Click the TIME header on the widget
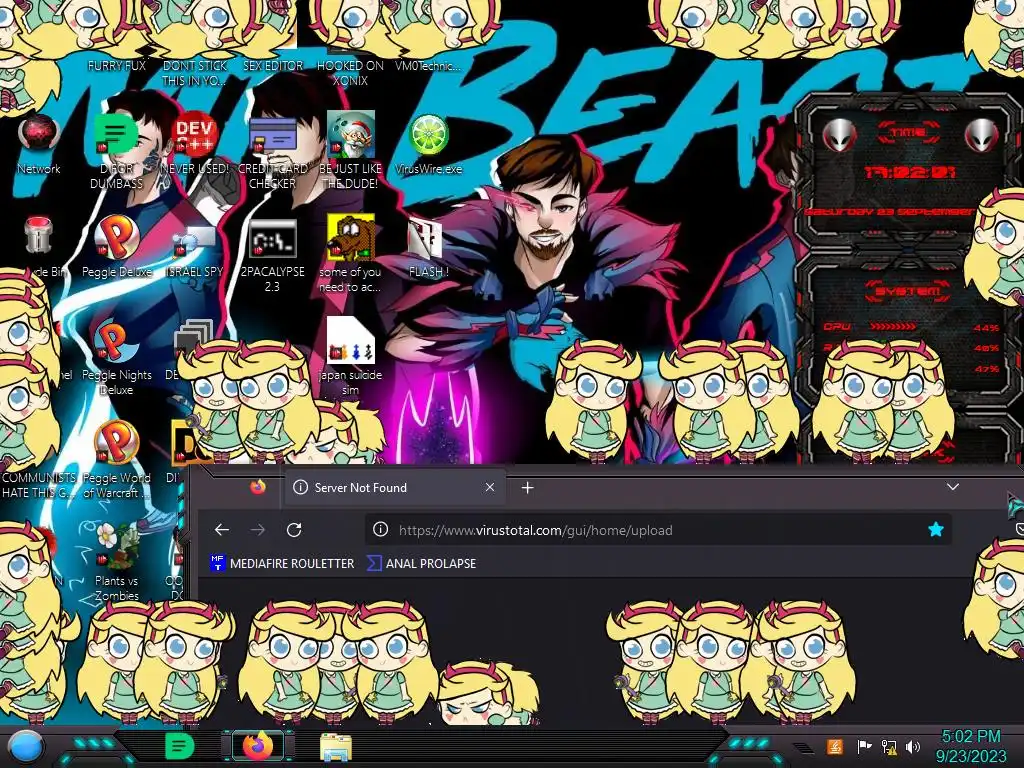This screenshot has height=768, width=1024. [x=908, y=133]
